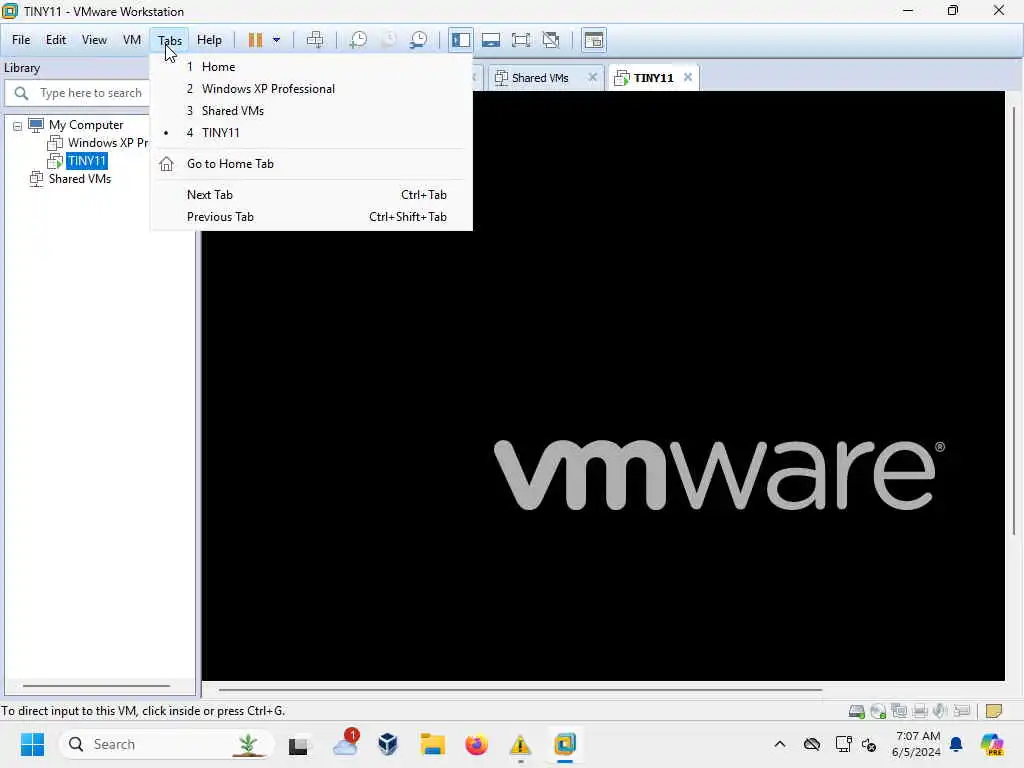Click the sound card status icon
Image resolution: width=1024 pixels, height=768 pixels.
pyautogui.click(x=940, y=711)
